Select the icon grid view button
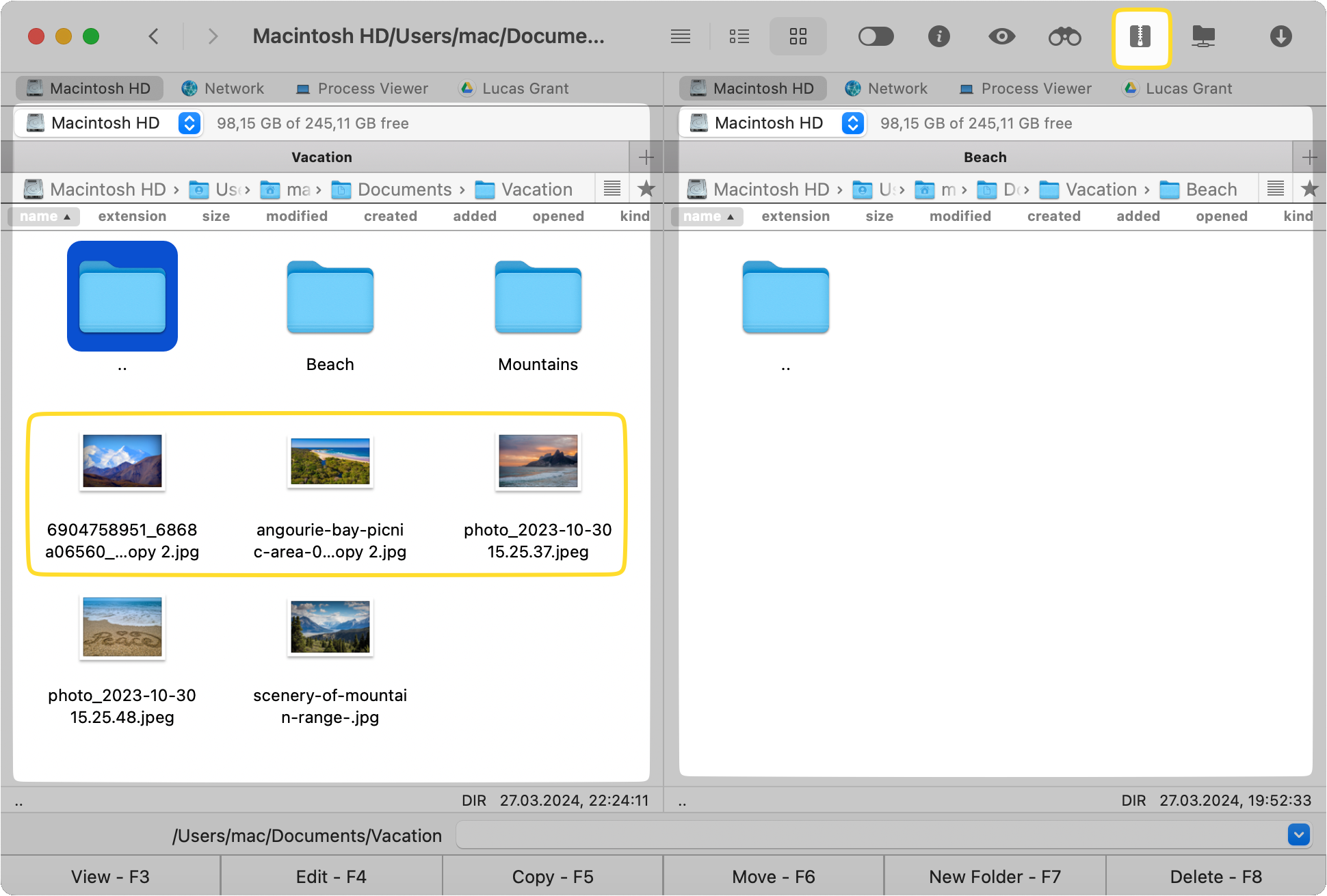1327x896 pixels. pyautogui.click(x=798, y=37)
